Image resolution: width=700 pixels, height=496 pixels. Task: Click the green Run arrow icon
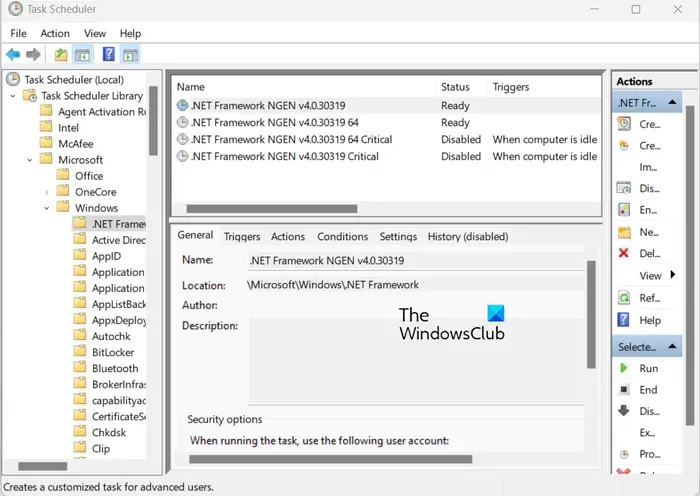[x=624, y=368]
